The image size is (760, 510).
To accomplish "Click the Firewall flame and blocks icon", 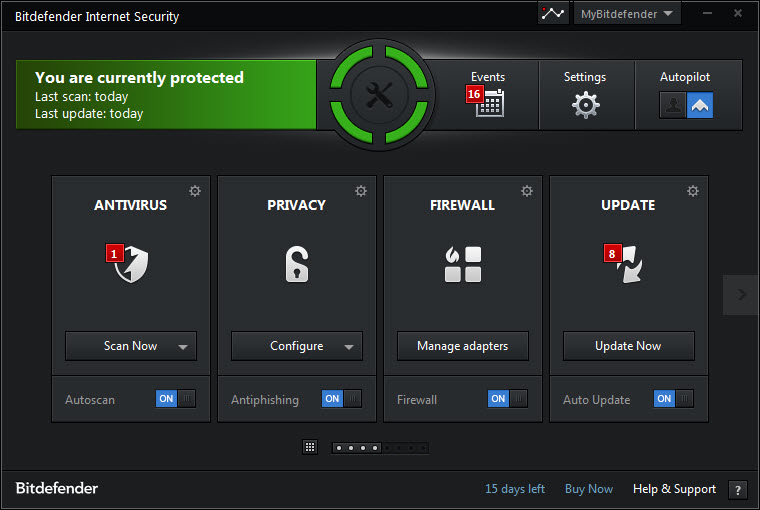I will (x=463, y=264).
